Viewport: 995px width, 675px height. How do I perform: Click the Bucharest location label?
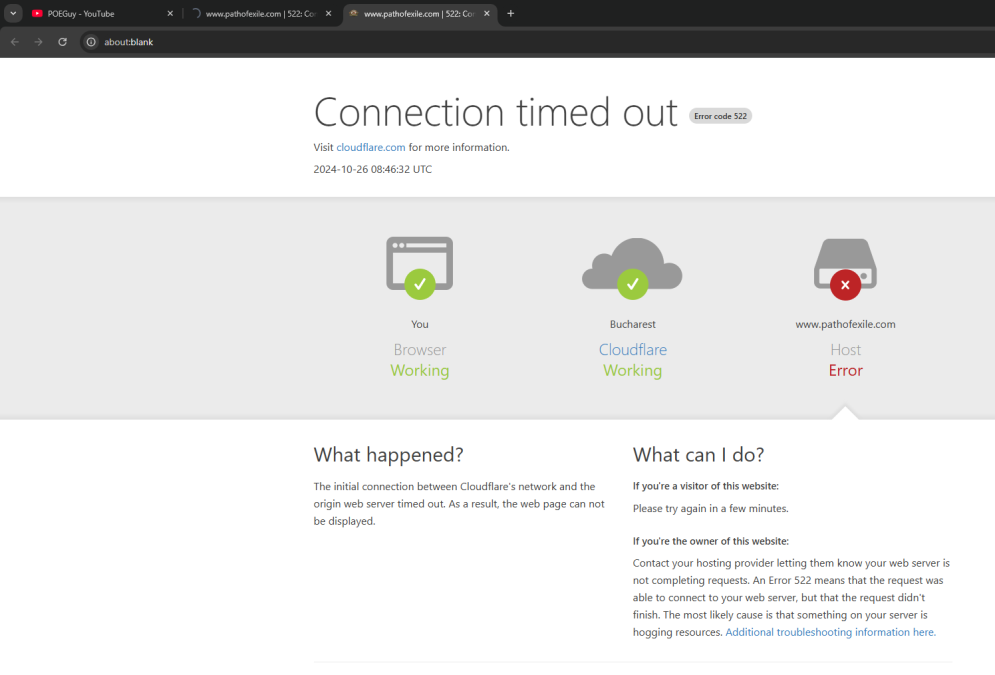633,324
